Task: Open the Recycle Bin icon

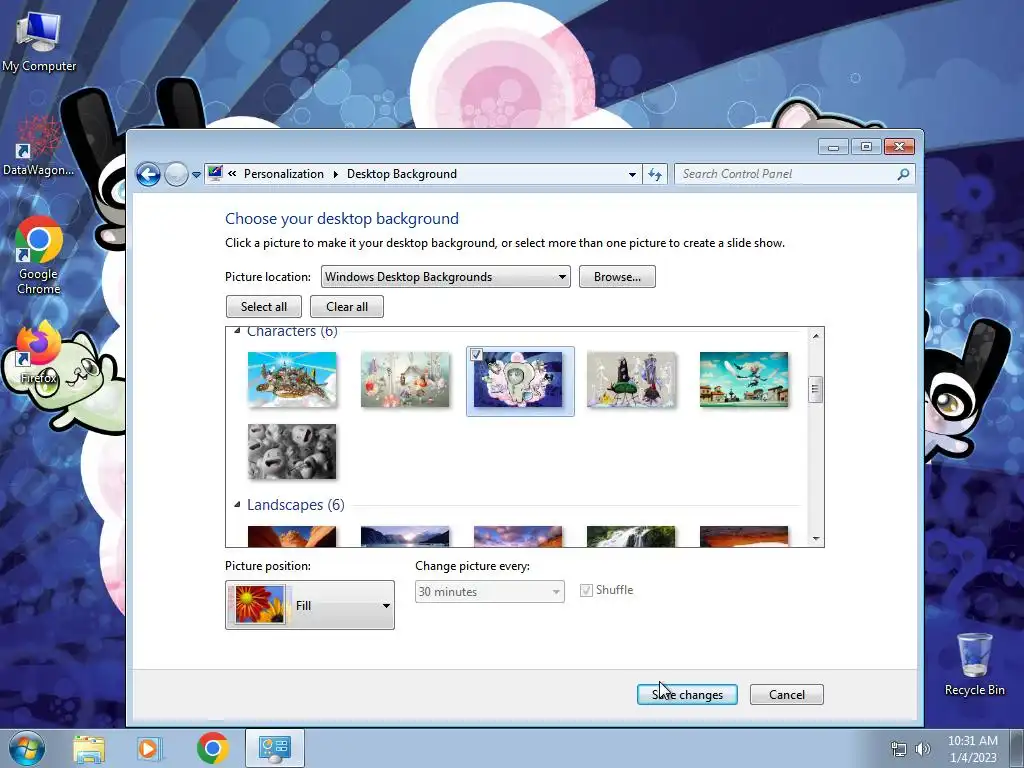Action: tap(974, 664)
